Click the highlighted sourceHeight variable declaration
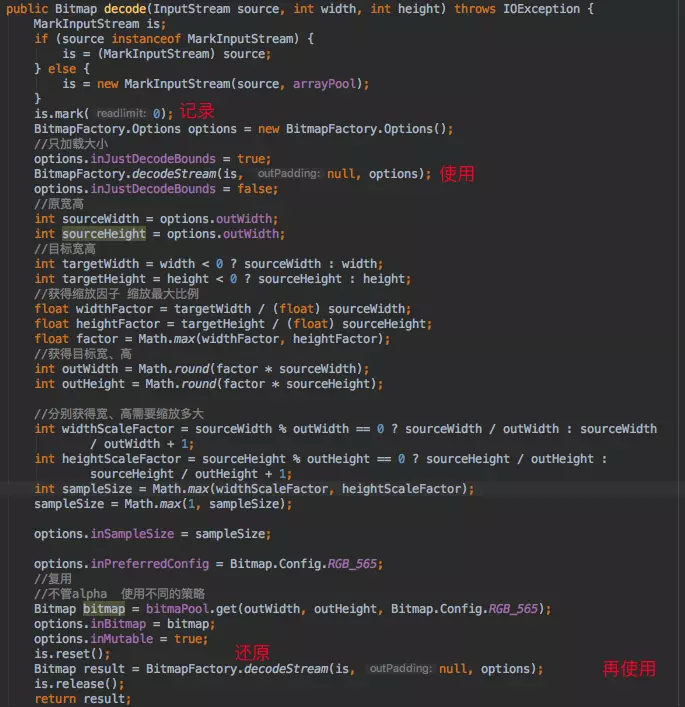685x707 pixels. (104, 234)
